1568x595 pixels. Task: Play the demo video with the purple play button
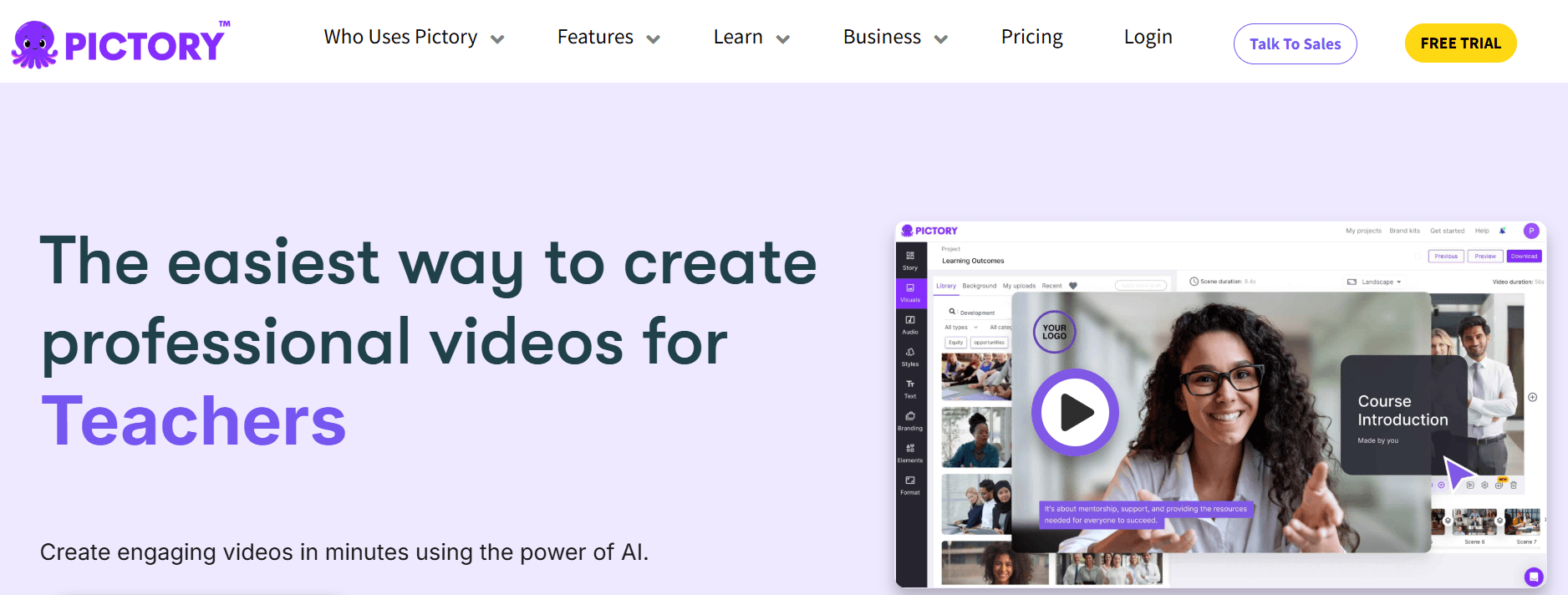pos(1075,412)
